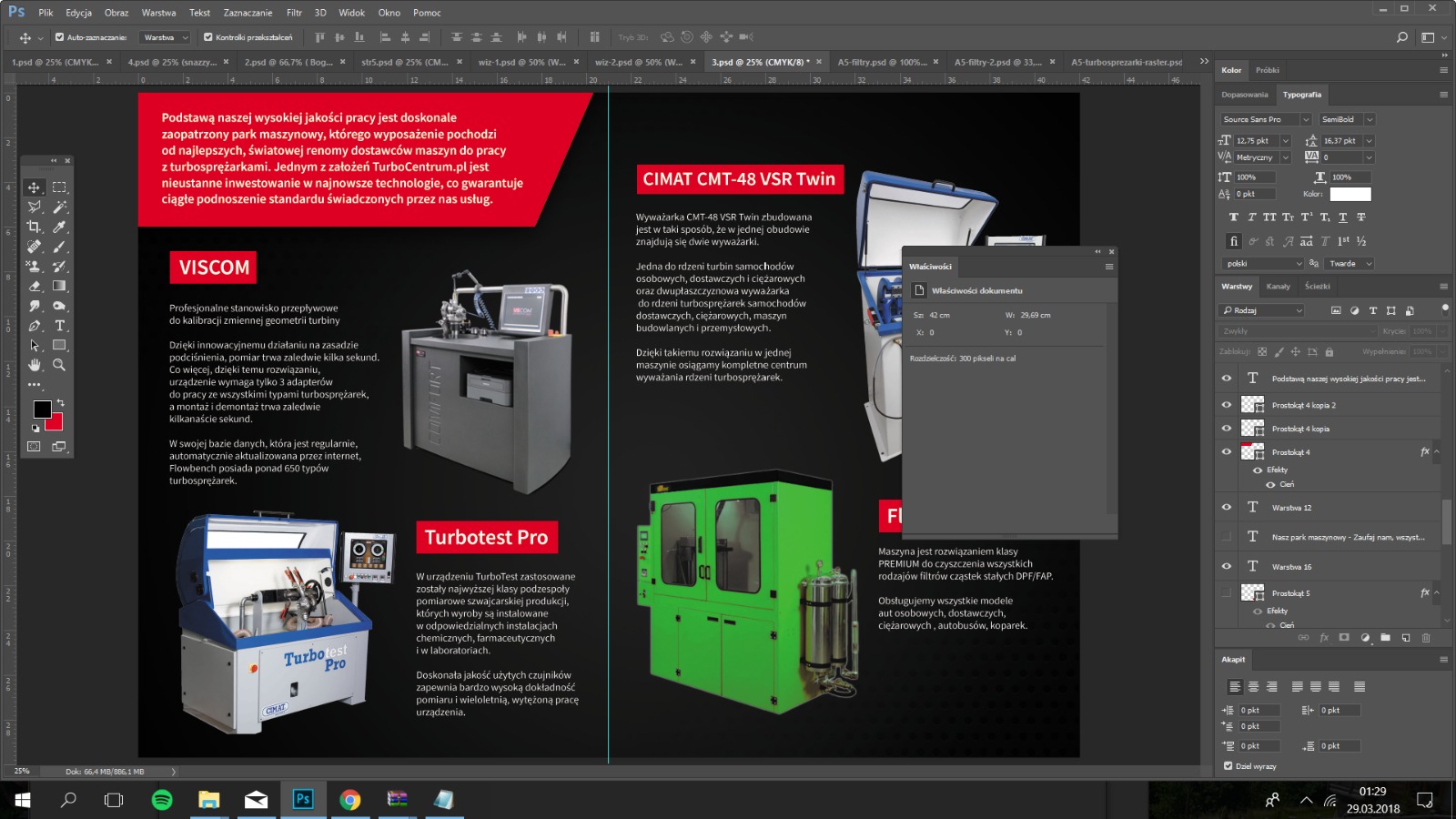1456x819 pixels.
Task: Switch to the Kanały tab
Action: pyautogui.click(x=1278, y=287)
